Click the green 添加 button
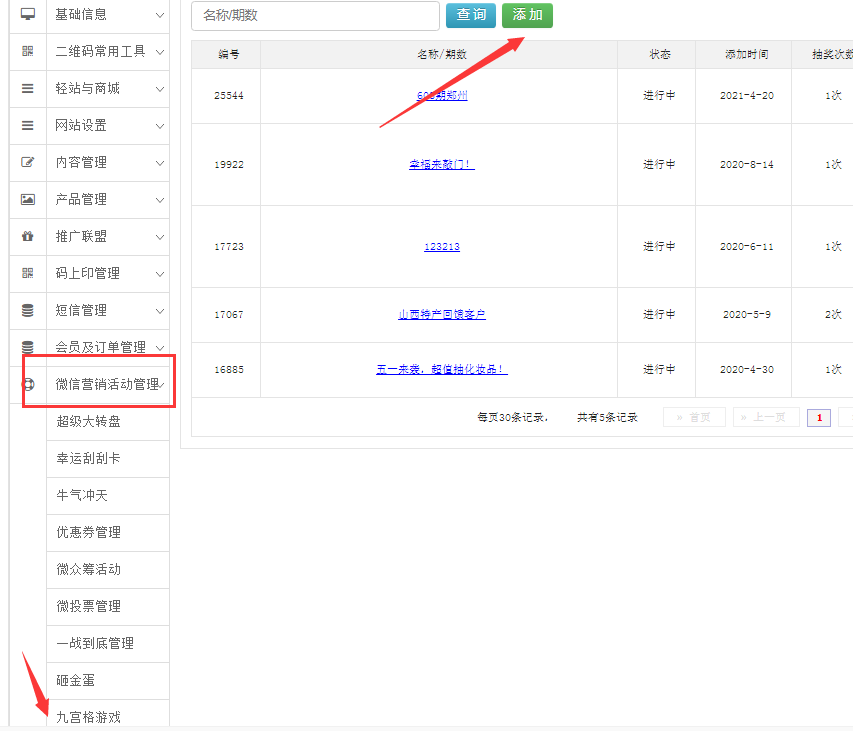The width and height of the screenshot is (853, 731). coord(527,15)
